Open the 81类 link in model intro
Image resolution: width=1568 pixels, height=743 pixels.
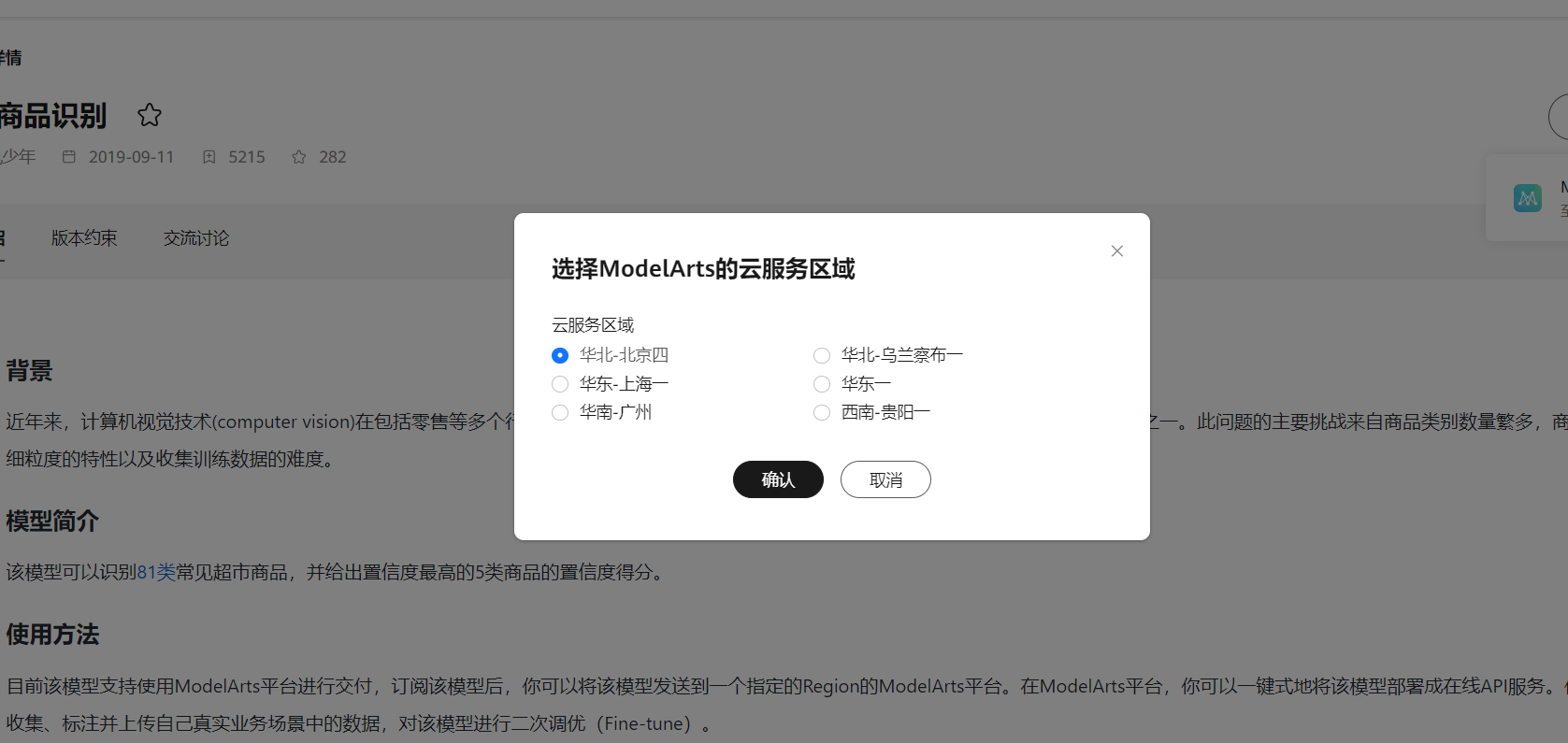156,572
